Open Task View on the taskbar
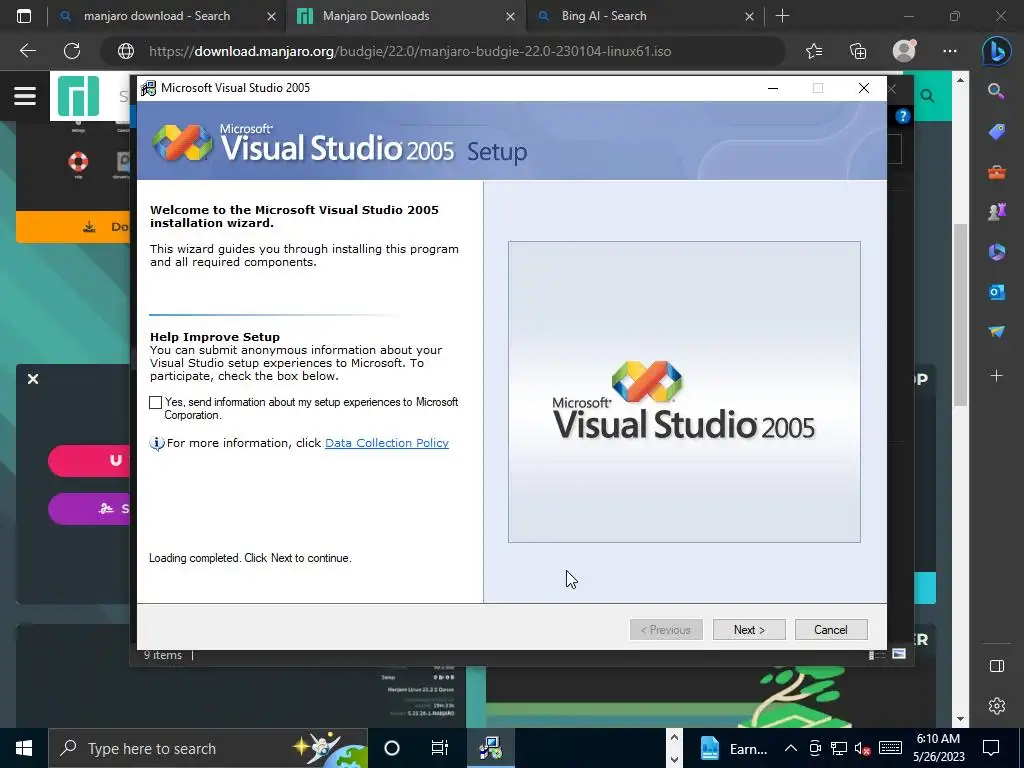1024x768 pixels. click(x=440, y=748)
